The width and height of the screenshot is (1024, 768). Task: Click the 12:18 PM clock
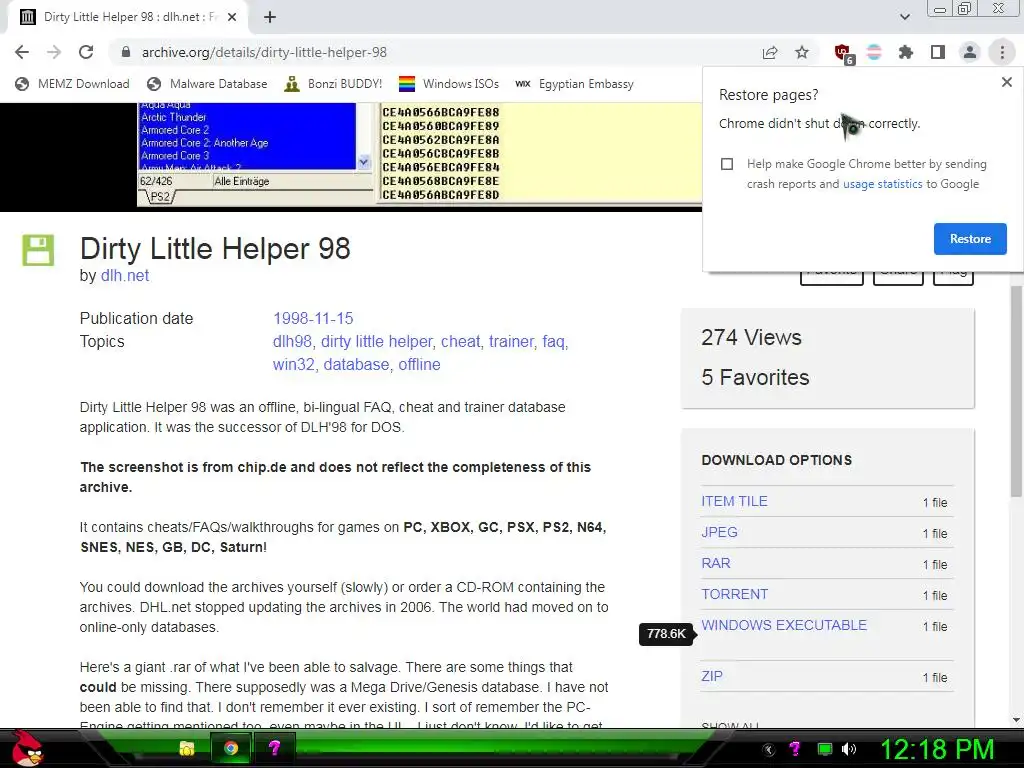click(937, 749)
